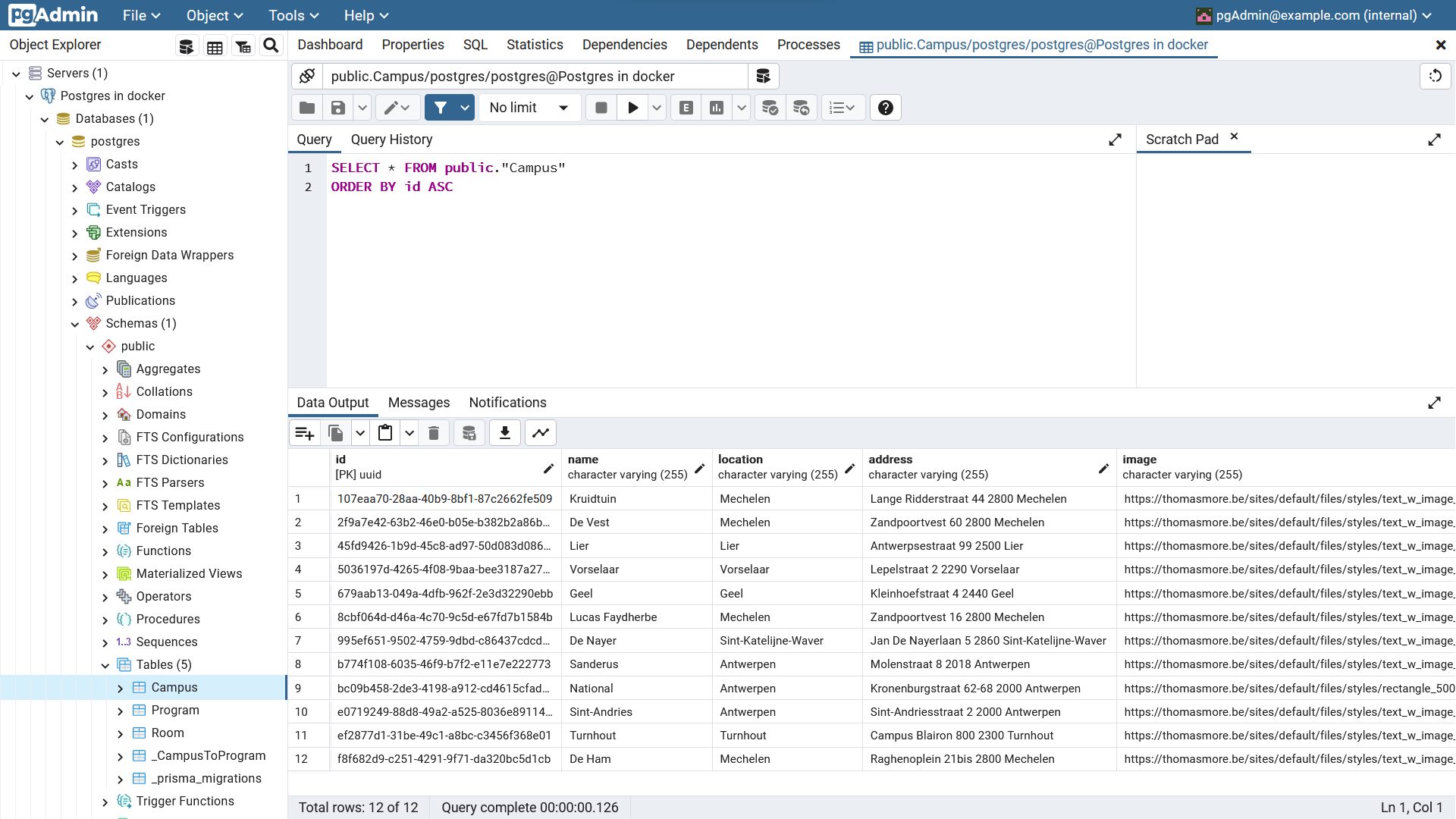Screen dimensions: 1456x819
Task: Click the Open file folder icon
Action: pyautogui.click(x=307, y=108)
